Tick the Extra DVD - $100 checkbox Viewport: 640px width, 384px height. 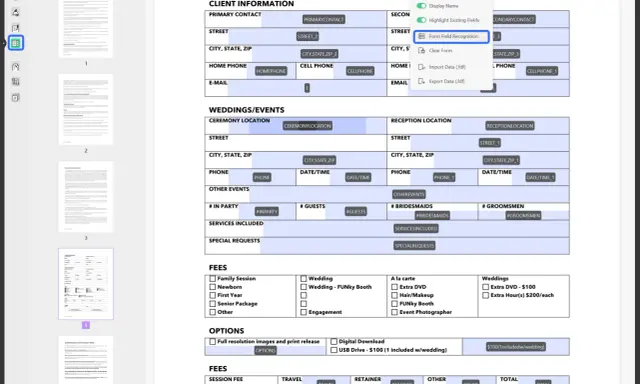(486, 287)
